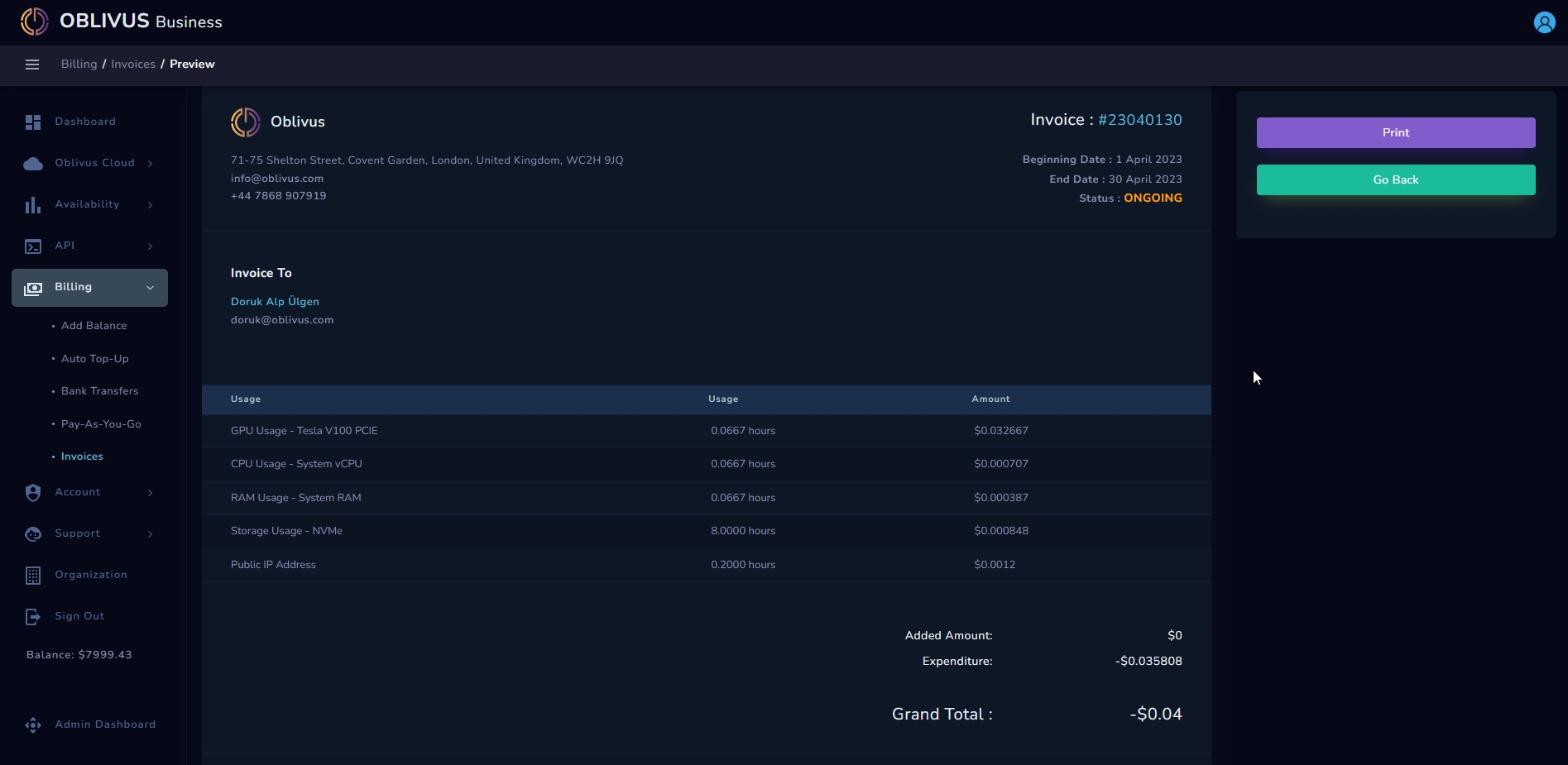Expand the Availability submenu chevron
Viewport: 1568px width, 765px height.
pos(151,205)
